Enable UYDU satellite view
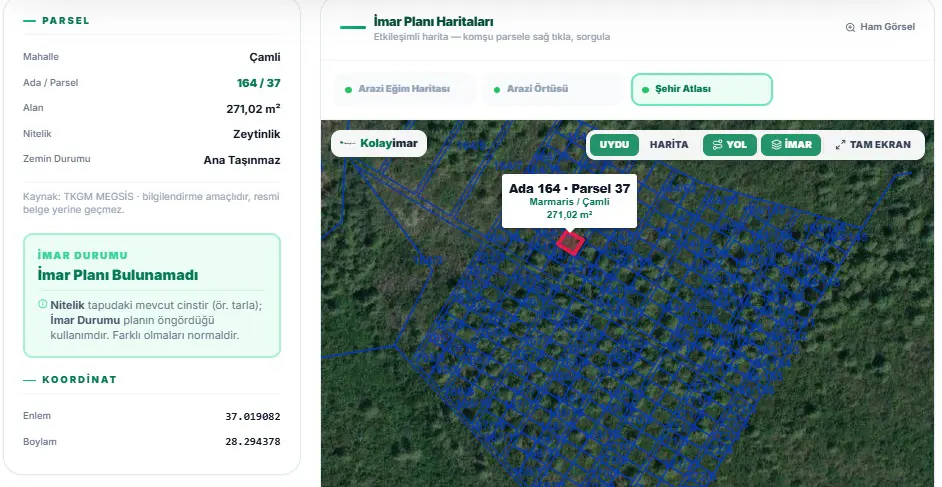Screen dimensions: 942x487 click(614, 145)
